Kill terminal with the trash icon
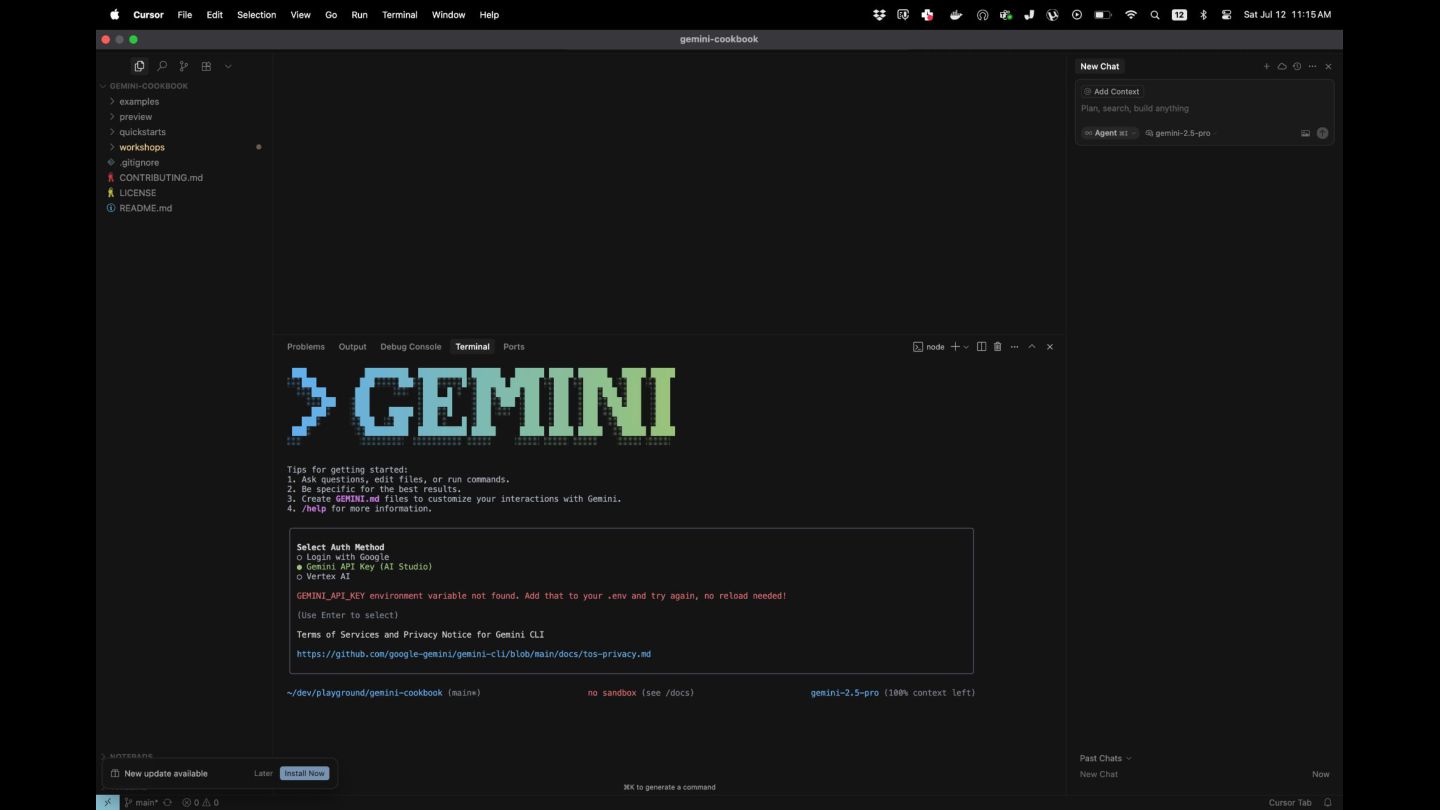 997,347
